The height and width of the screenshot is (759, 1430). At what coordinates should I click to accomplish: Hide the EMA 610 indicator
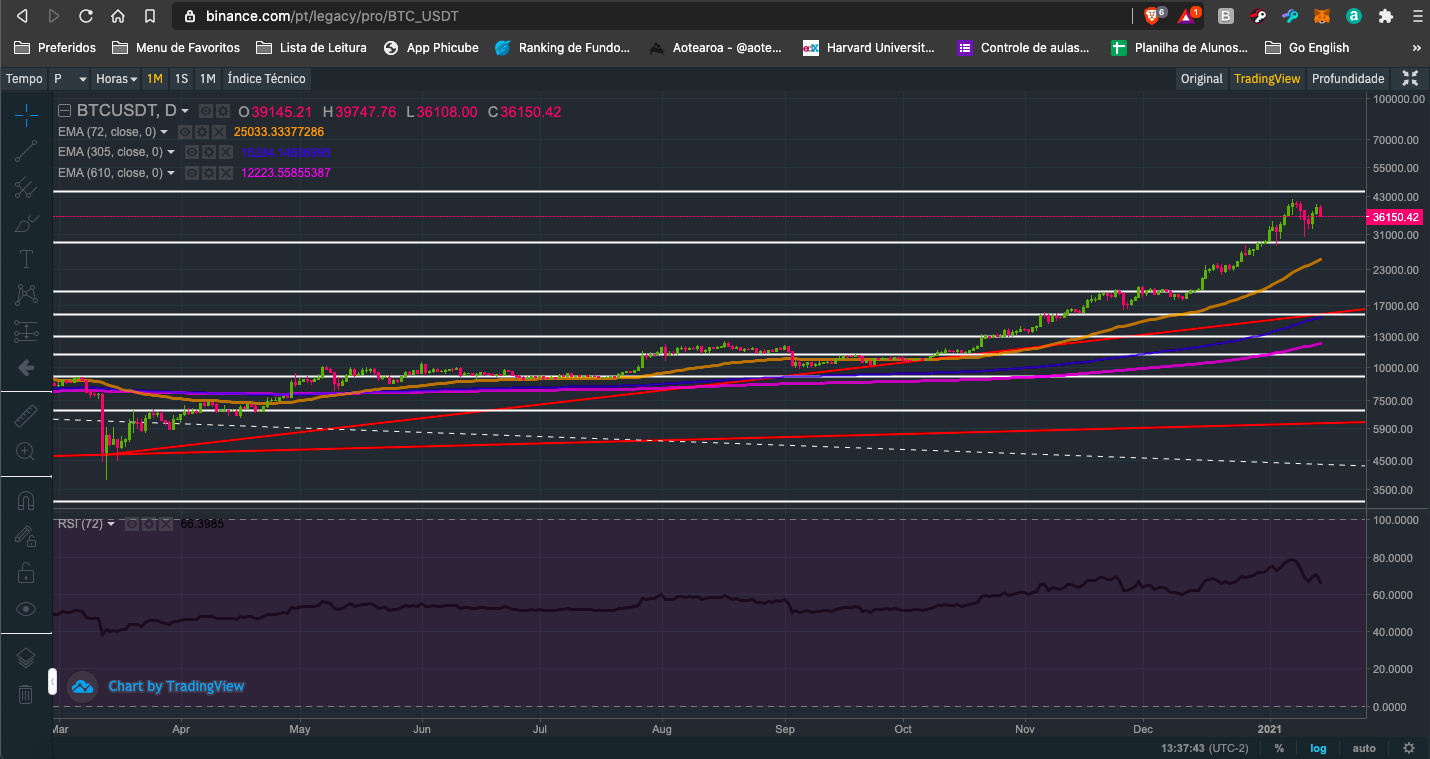point(193,173)
